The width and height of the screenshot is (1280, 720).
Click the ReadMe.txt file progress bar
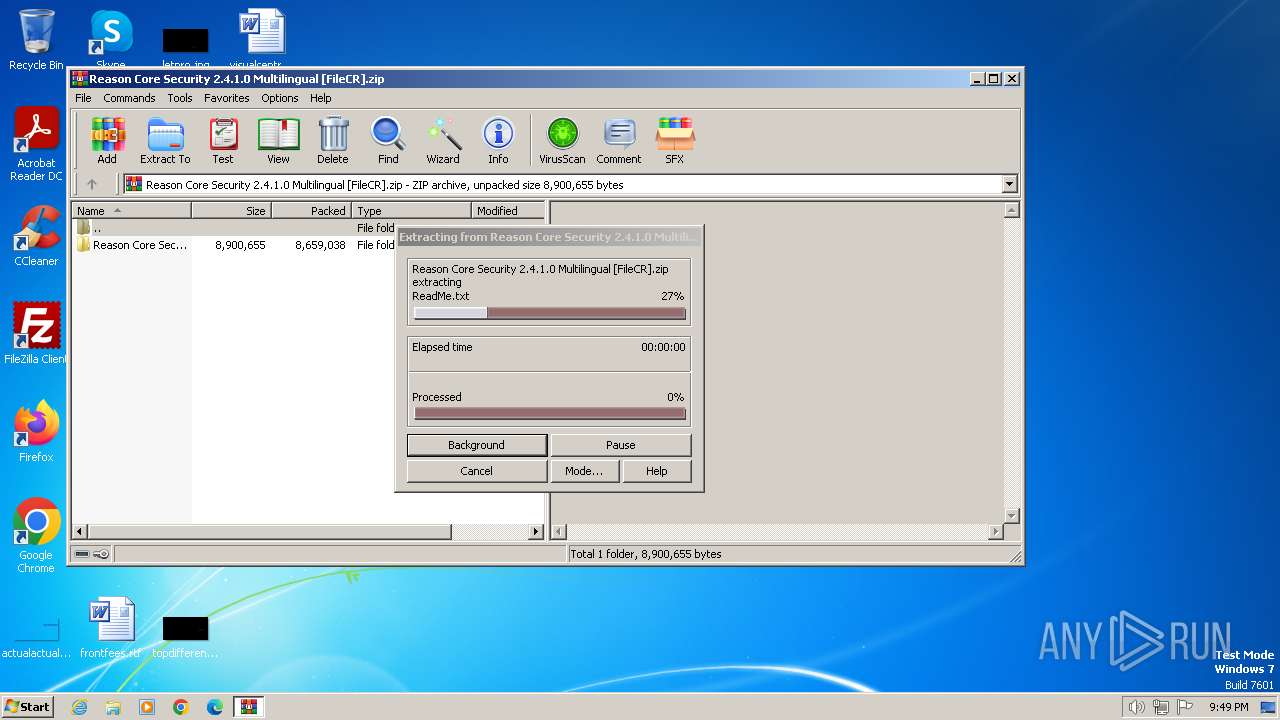pos(550,313)
